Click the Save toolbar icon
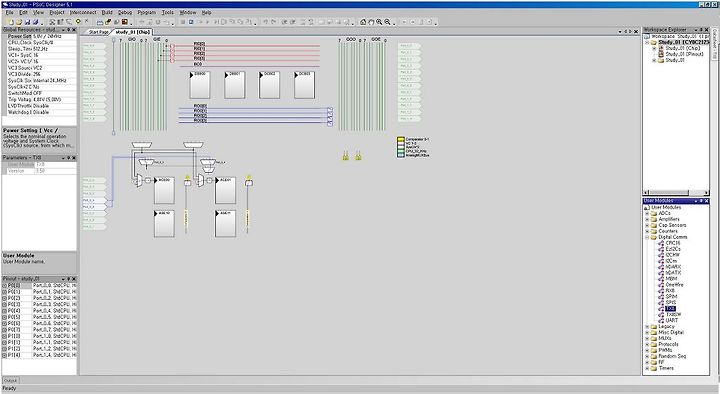Viewport: 720px width, 394px height. (27, 22)
